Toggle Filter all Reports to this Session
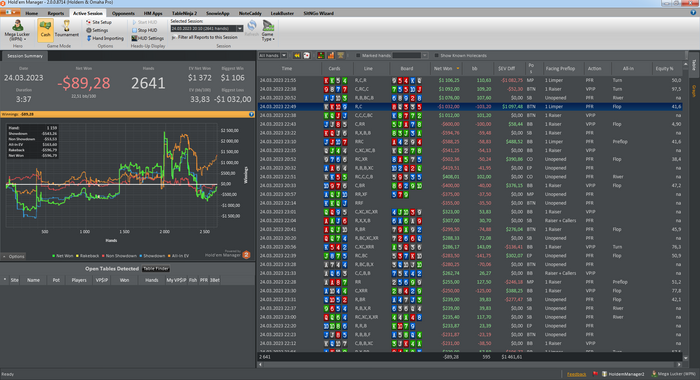 pos(205,38)
